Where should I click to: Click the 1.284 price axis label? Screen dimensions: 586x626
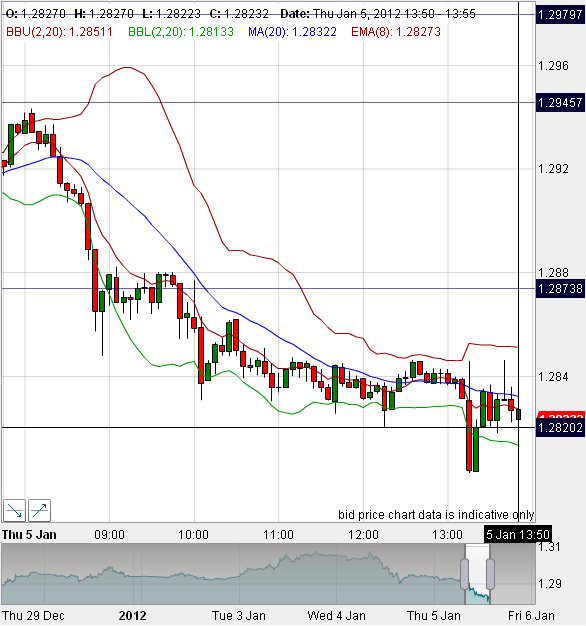(x=553, y=376)
